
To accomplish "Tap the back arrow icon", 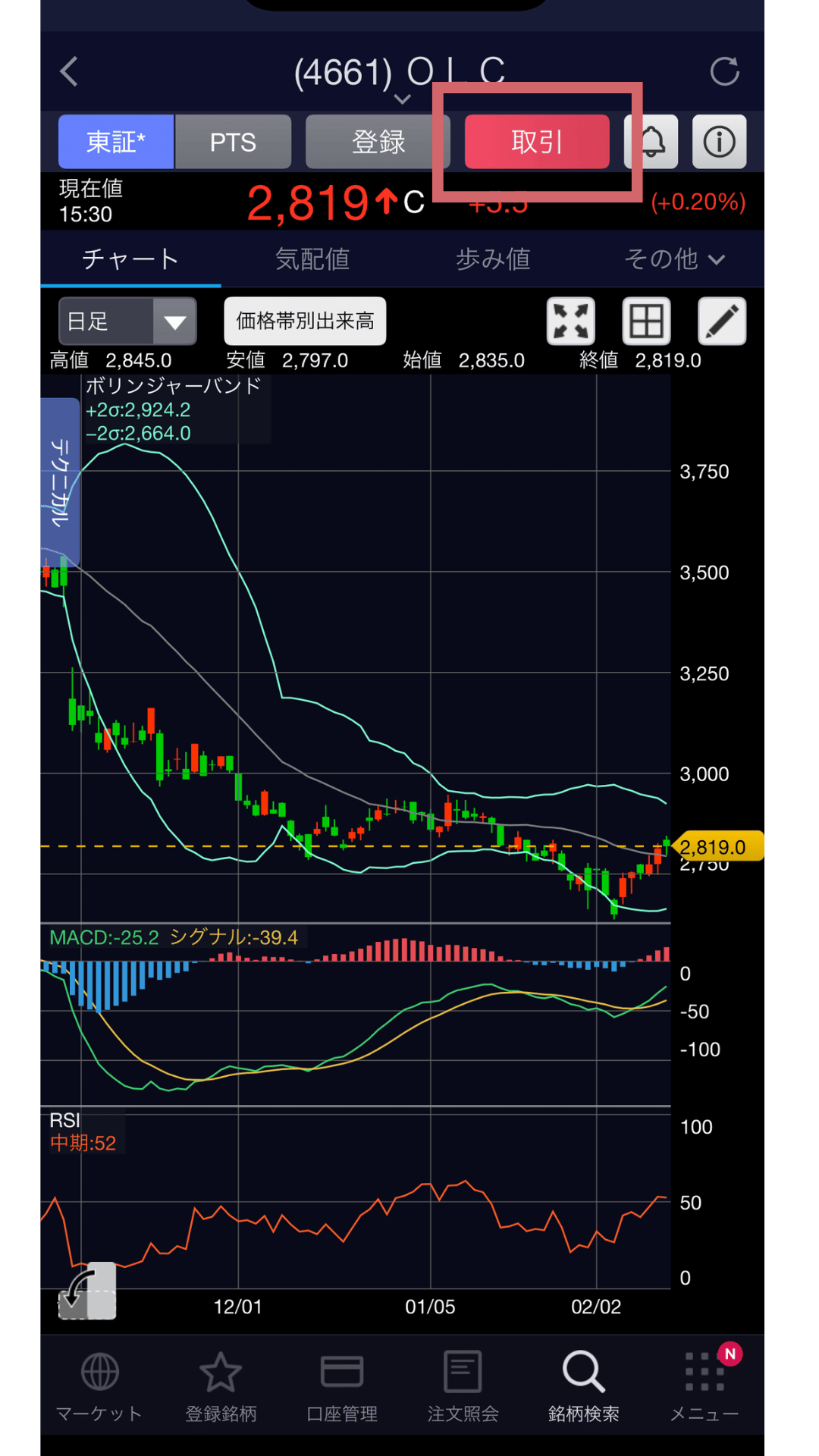I will [69, 73].
